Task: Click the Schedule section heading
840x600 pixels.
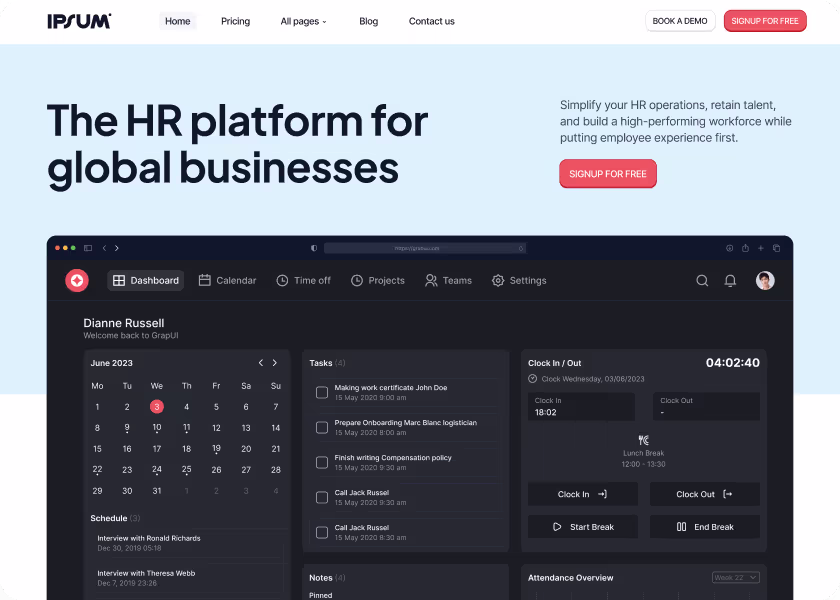Action: click(109, 518)
